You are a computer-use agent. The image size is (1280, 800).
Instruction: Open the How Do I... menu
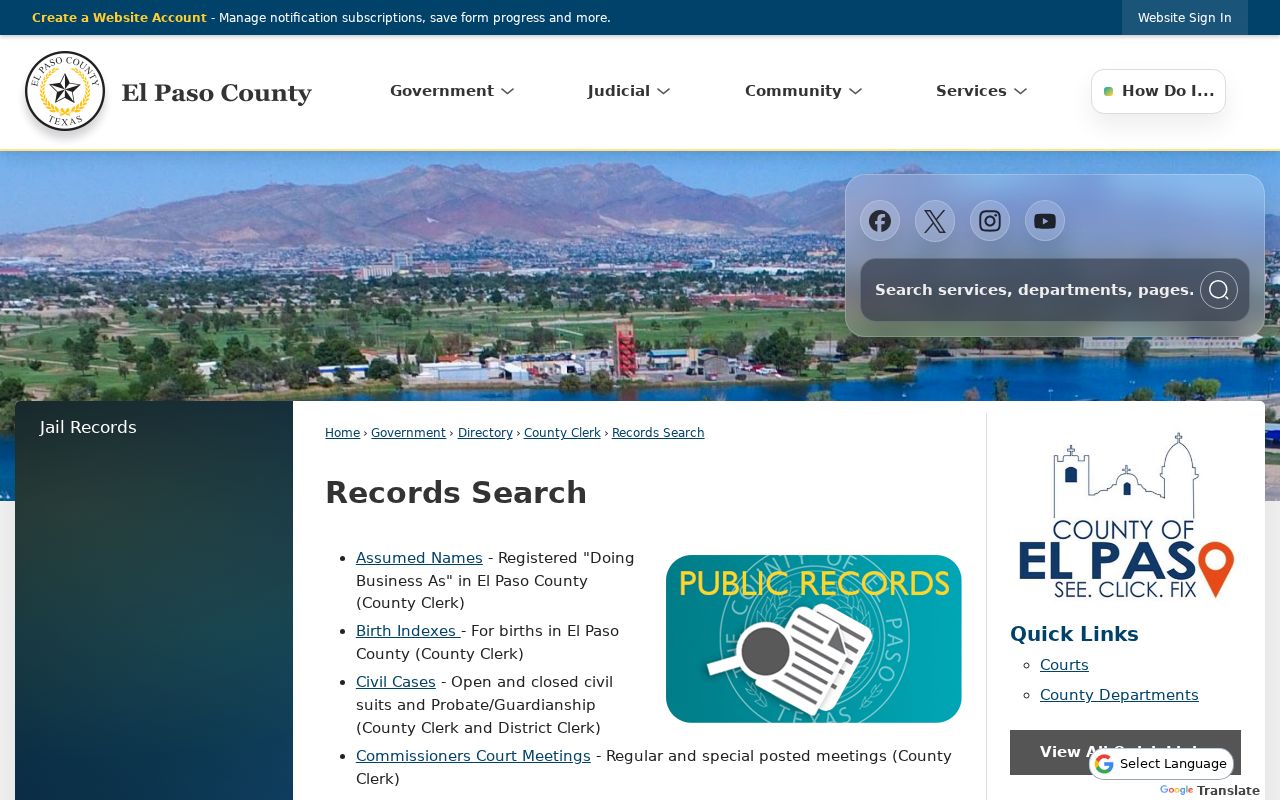coord(1158,91)
